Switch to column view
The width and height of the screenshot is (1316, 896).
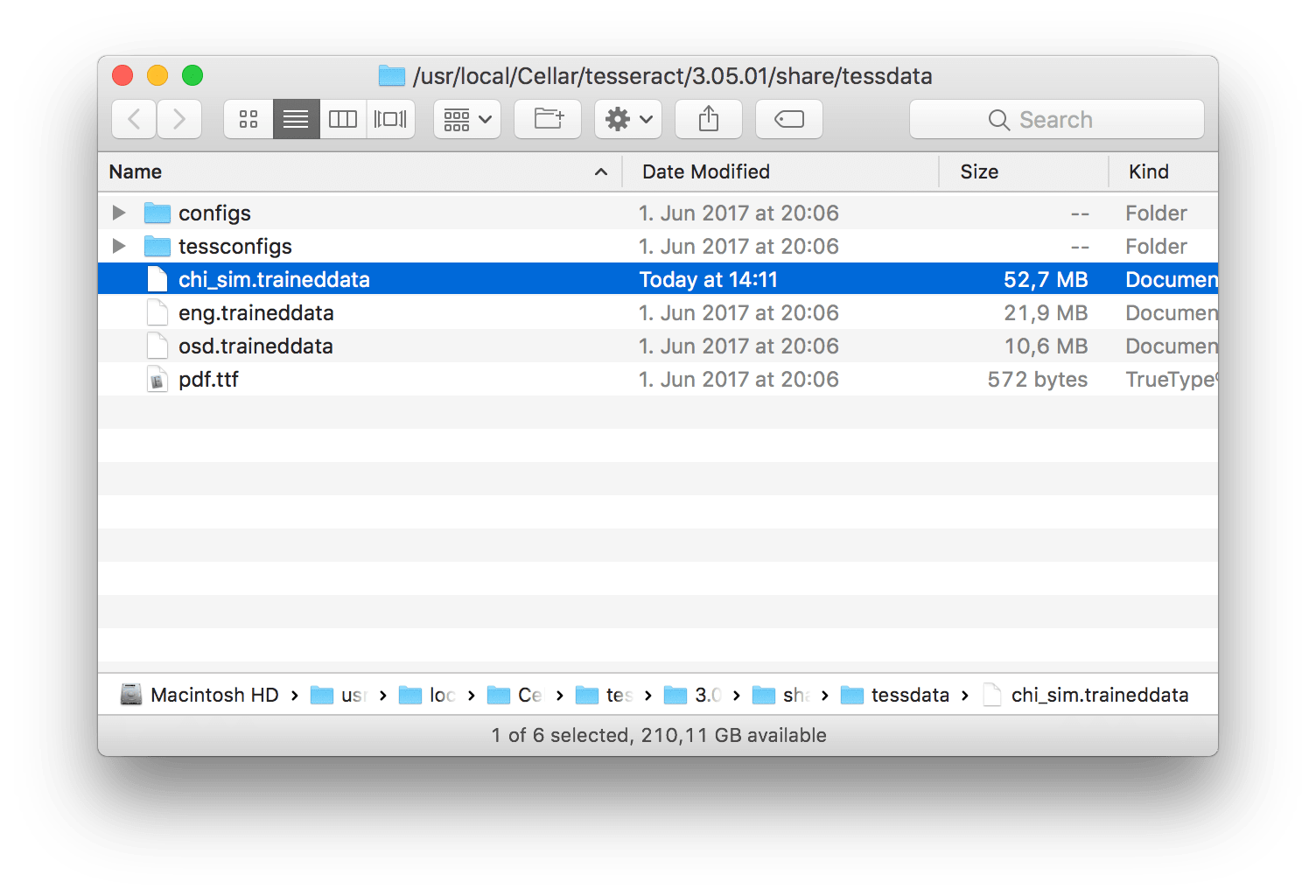coord(343,119)
